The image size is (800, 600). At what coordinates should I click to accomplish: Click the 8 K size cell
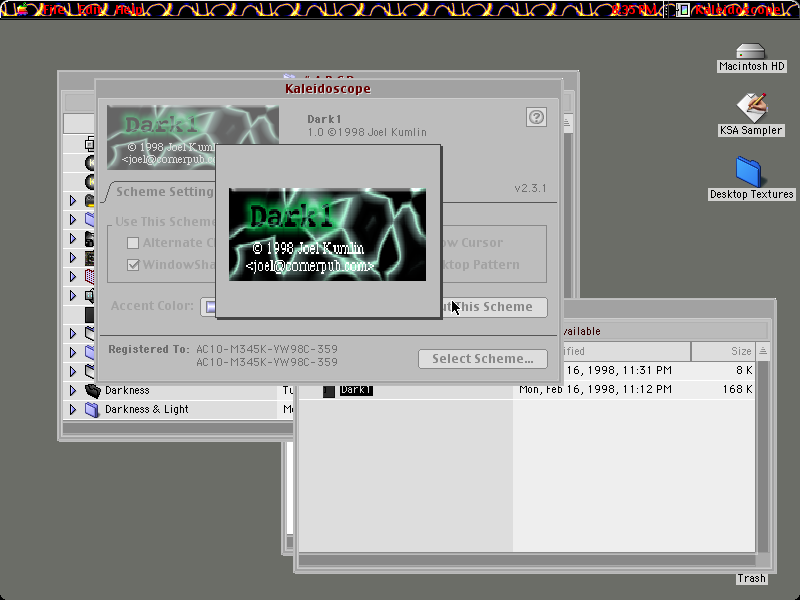coord(744,370)
